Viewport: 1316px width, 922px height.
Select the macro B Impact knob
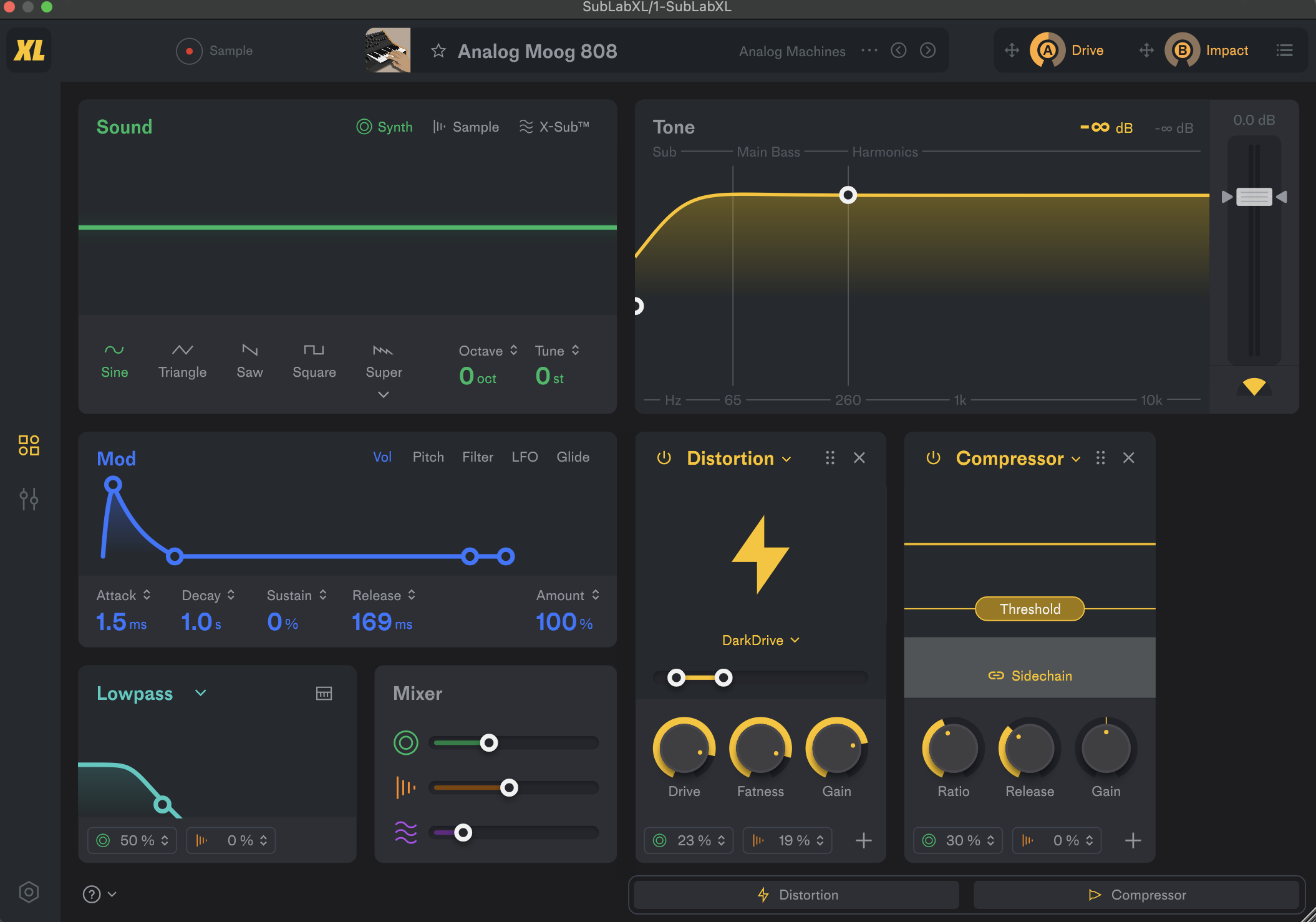pos(1182,51)
